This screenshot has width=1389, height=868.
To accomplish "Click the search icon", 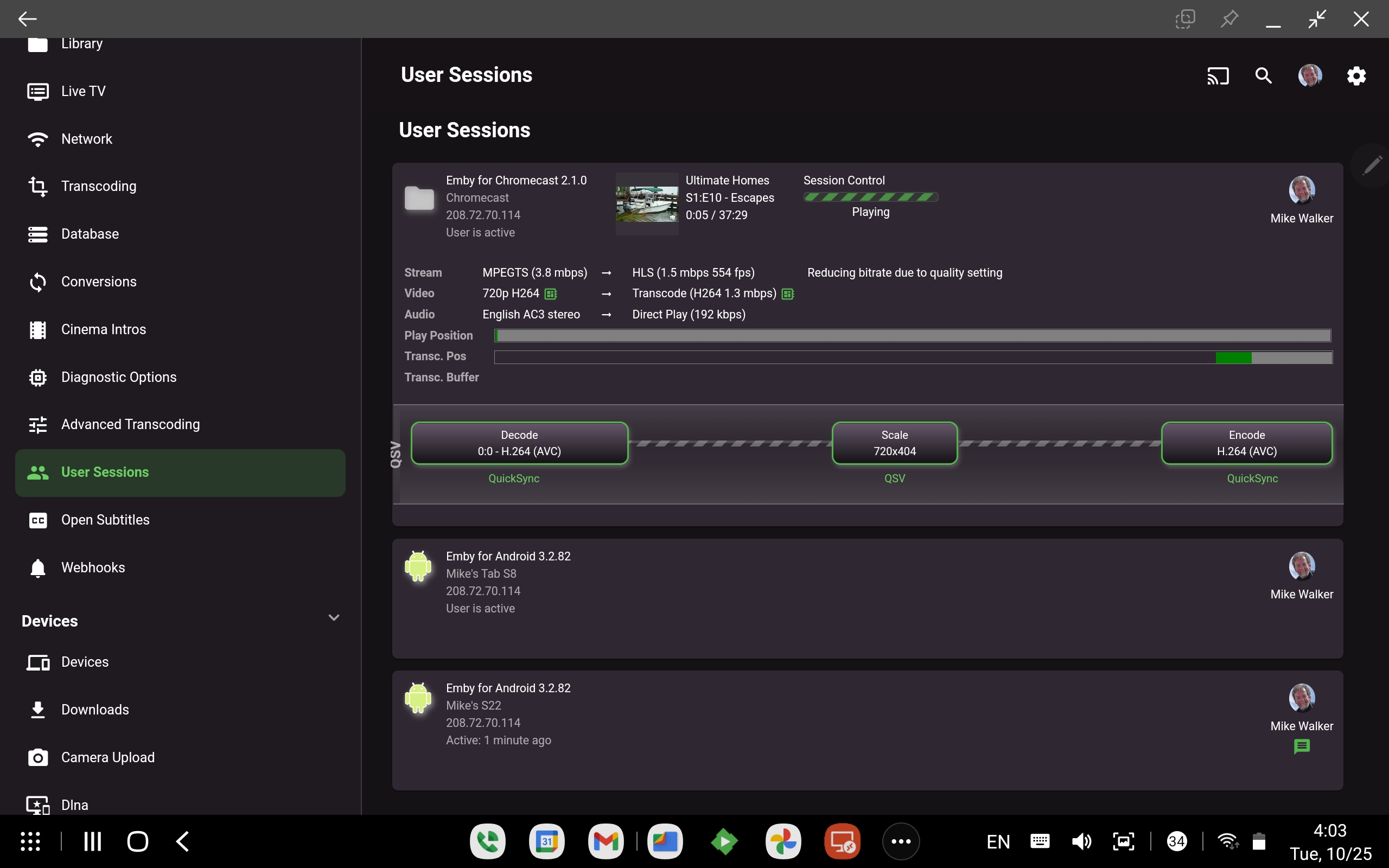I will coord(1264,75).
